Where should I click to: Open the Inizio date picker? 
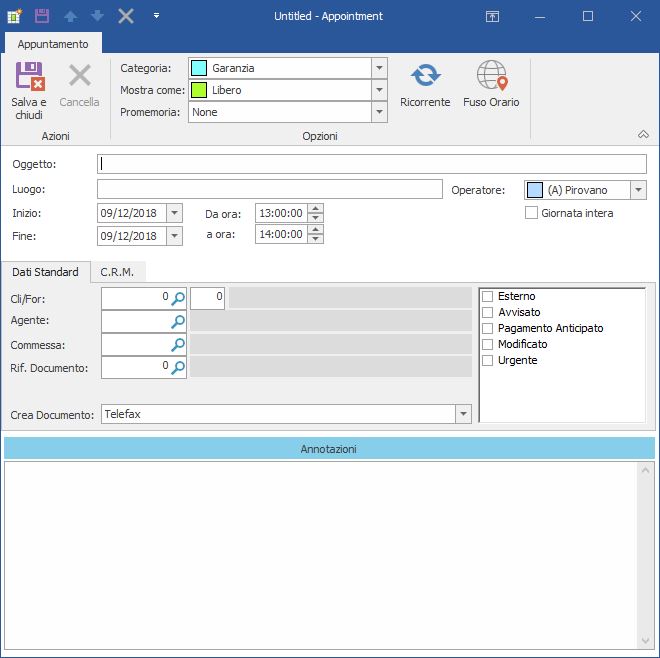point(174,213)
